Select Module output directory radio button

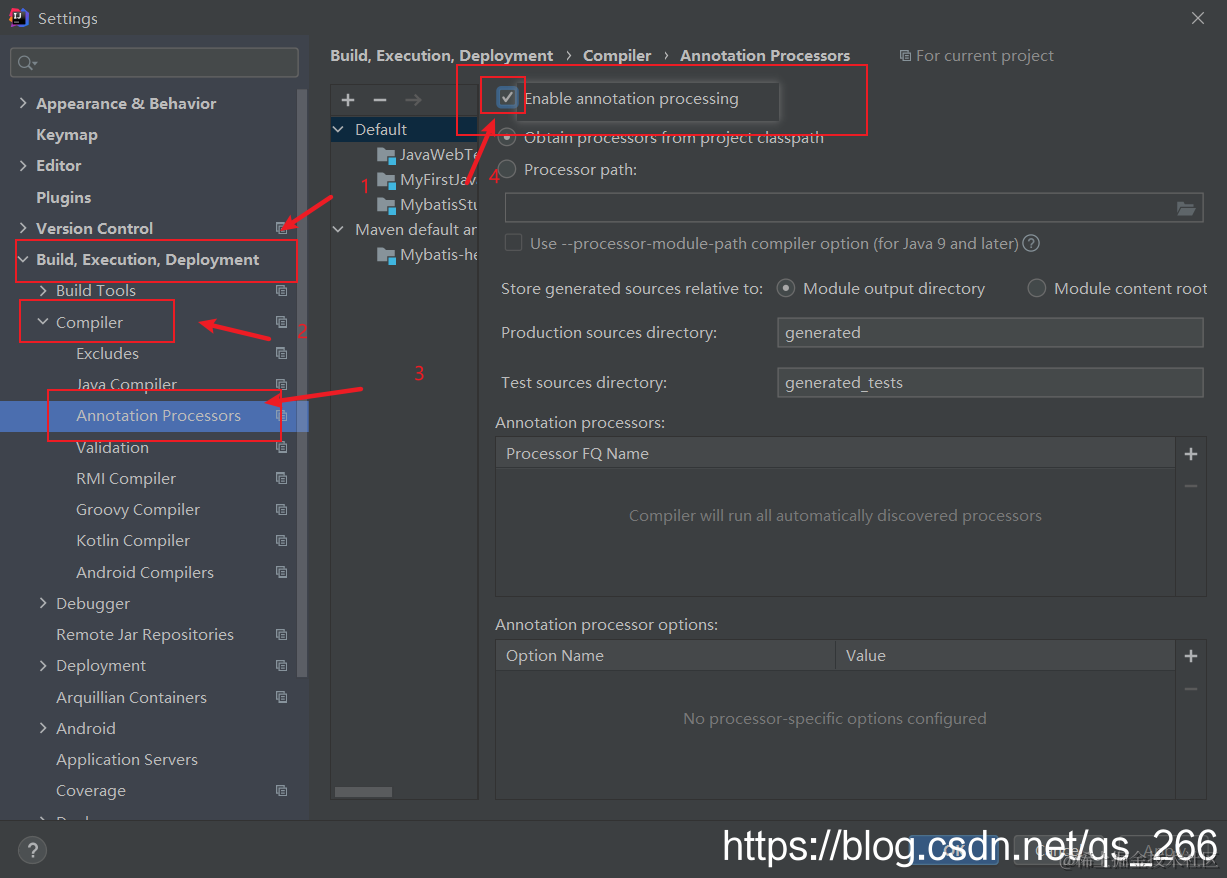point(786,288)
